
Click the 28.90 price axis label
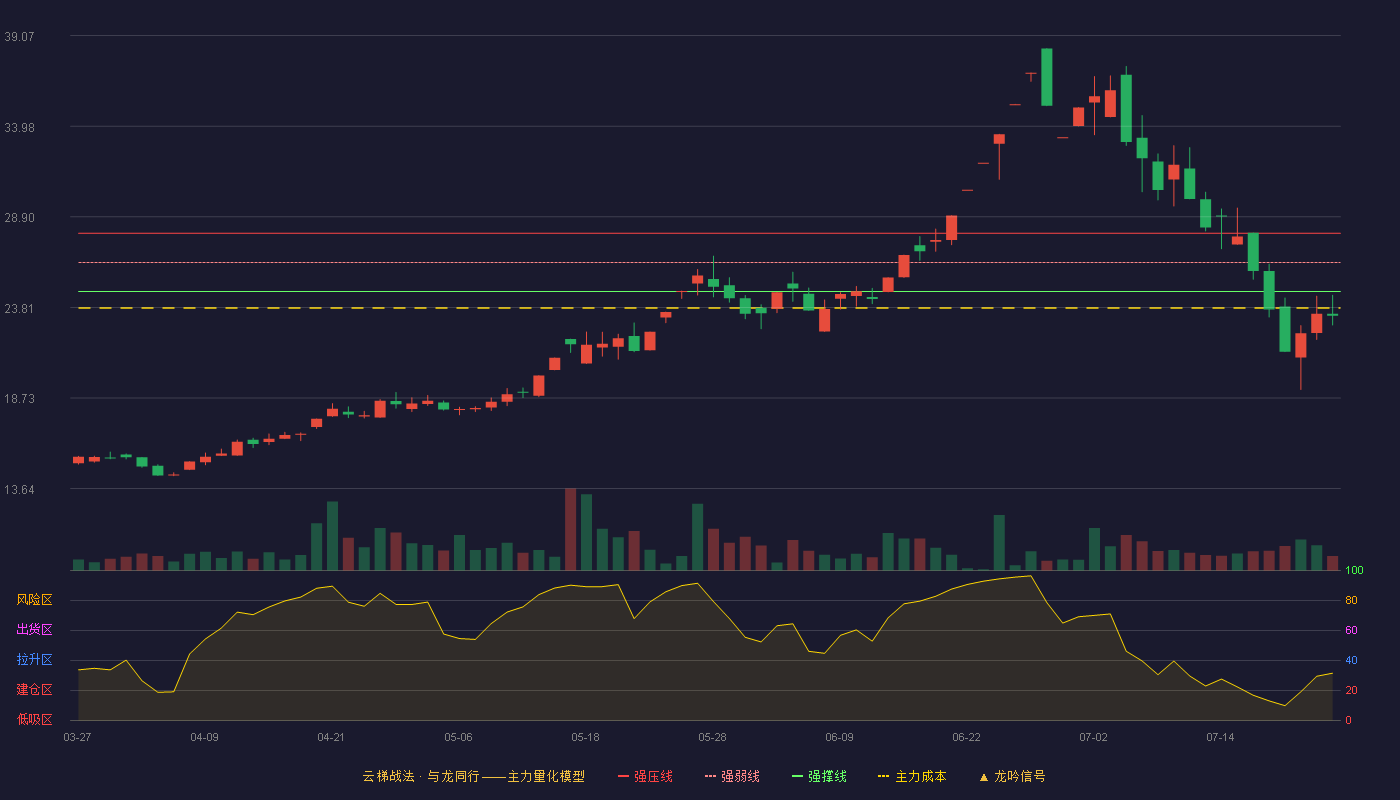tap(19, 218)
